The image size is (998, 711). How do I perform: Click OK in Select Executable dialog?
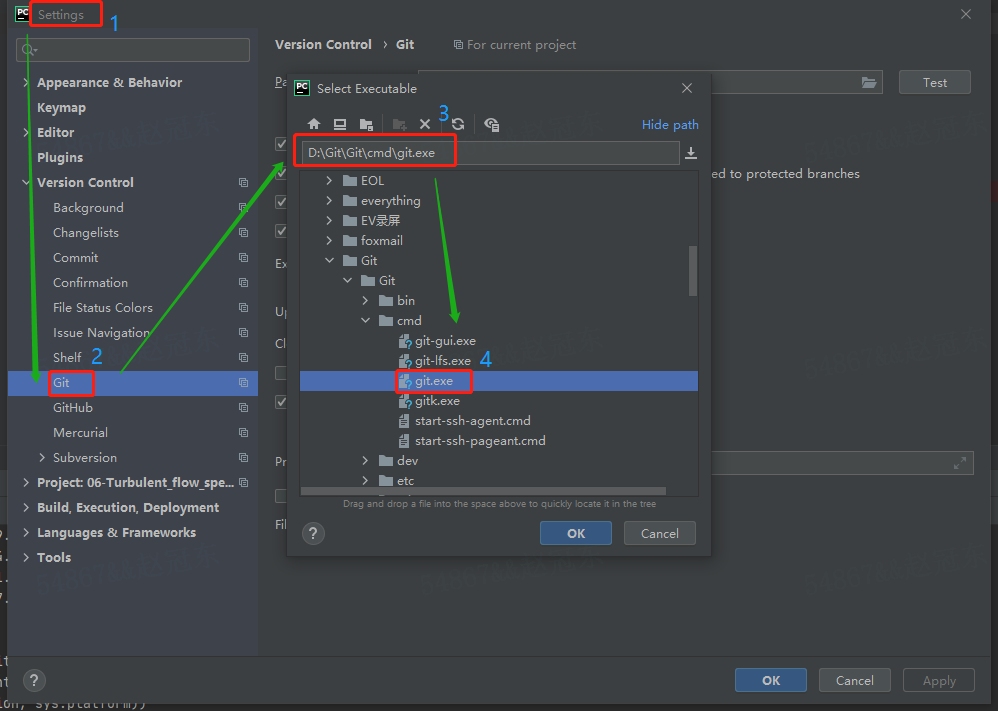click(575, 533)
